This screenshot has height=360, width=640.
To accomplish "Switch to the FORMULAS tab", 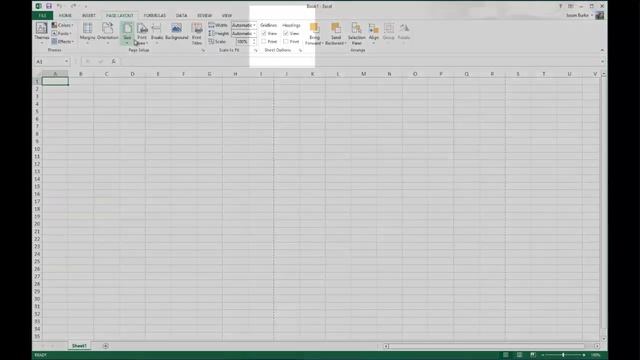I will pos(155,16).
